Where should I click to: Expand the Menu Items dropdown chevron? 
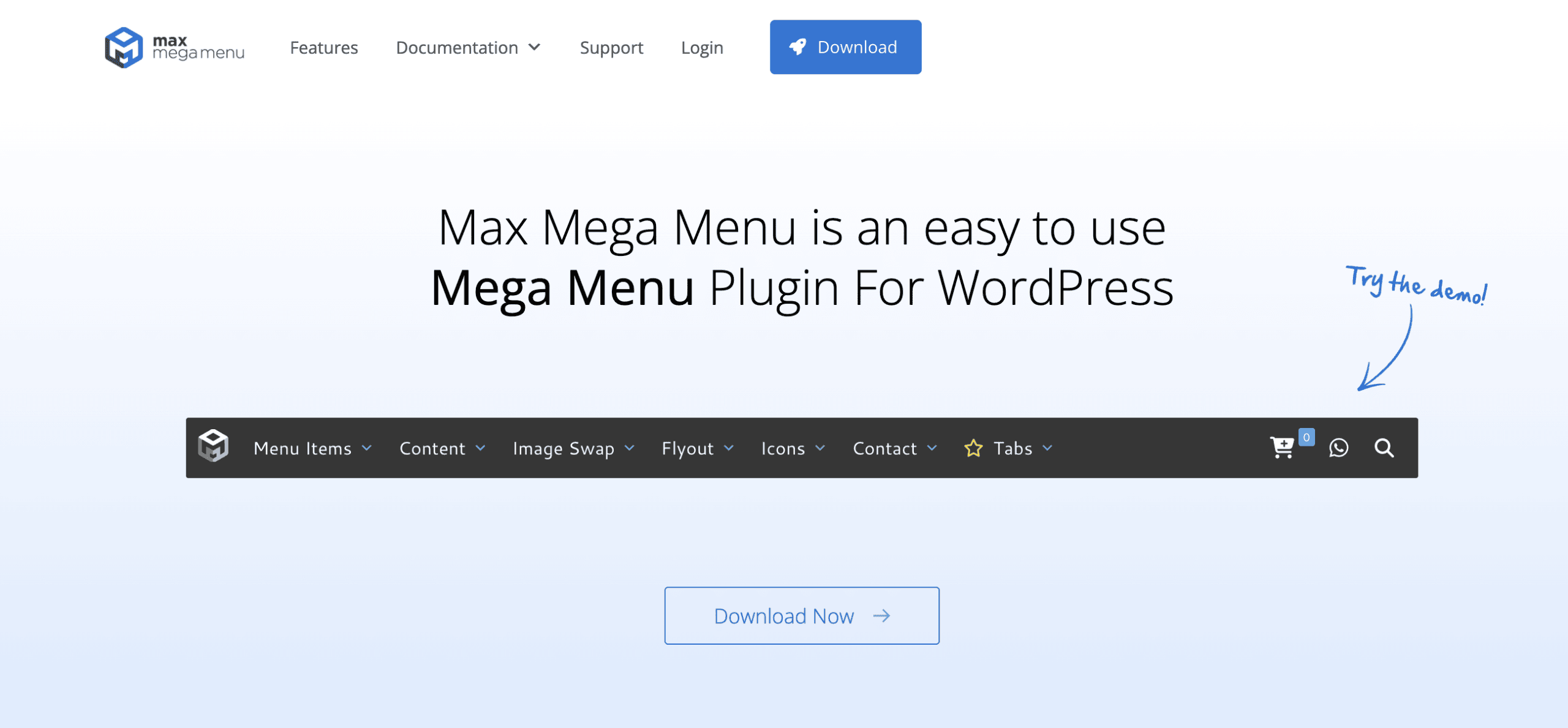point(366,448)
